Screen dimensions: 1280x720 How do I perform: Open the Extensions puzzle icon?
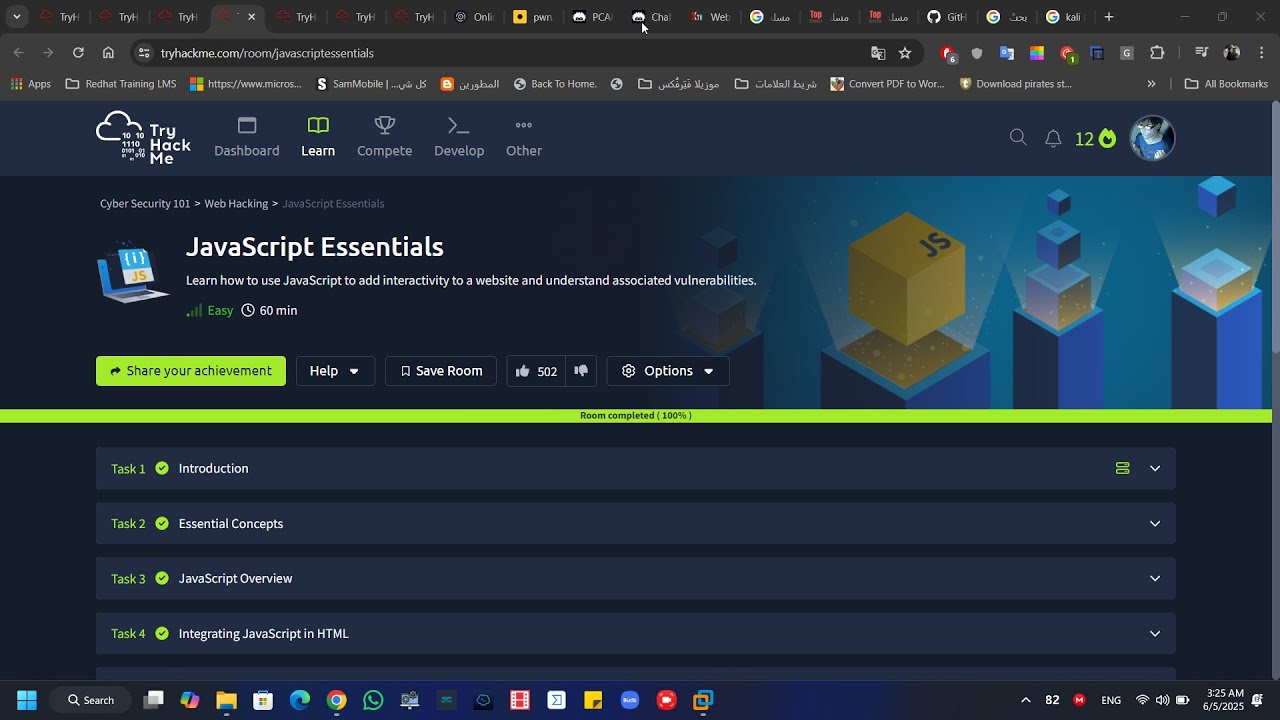pyautogui.click(x=1158, y=53)
